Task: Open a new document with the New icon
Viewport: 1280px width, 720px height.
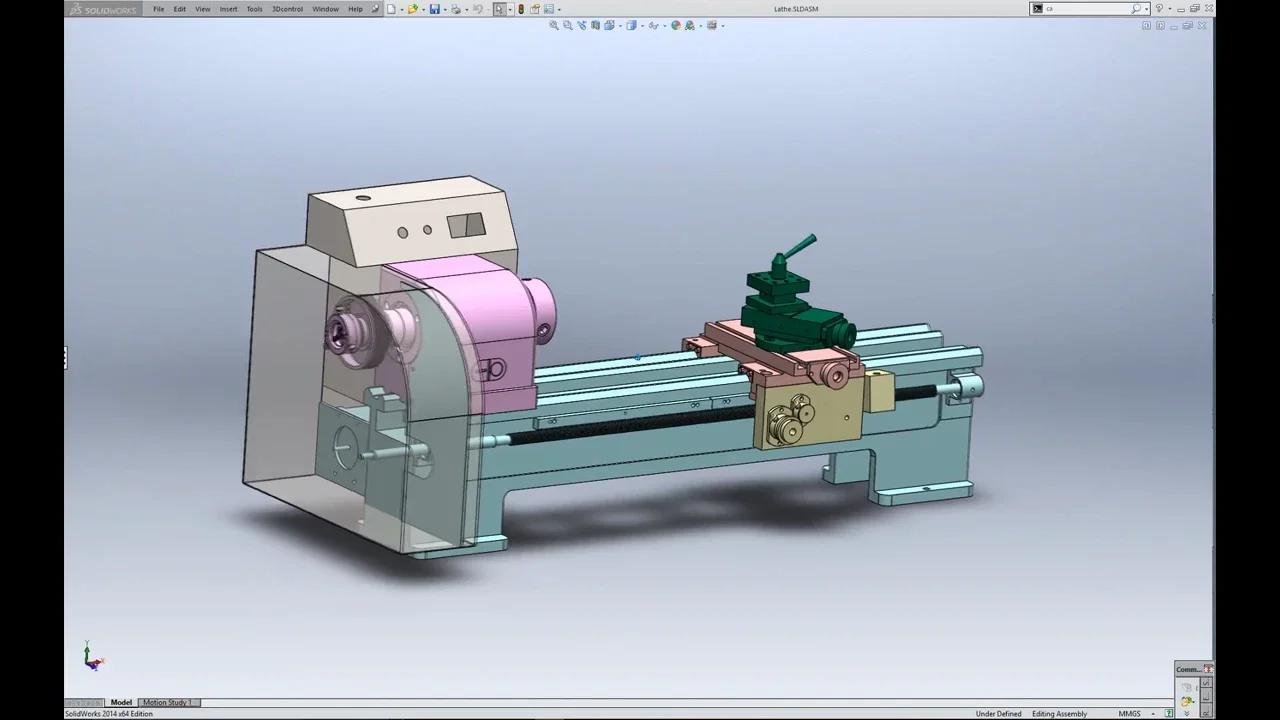Action: click(389, 9)
